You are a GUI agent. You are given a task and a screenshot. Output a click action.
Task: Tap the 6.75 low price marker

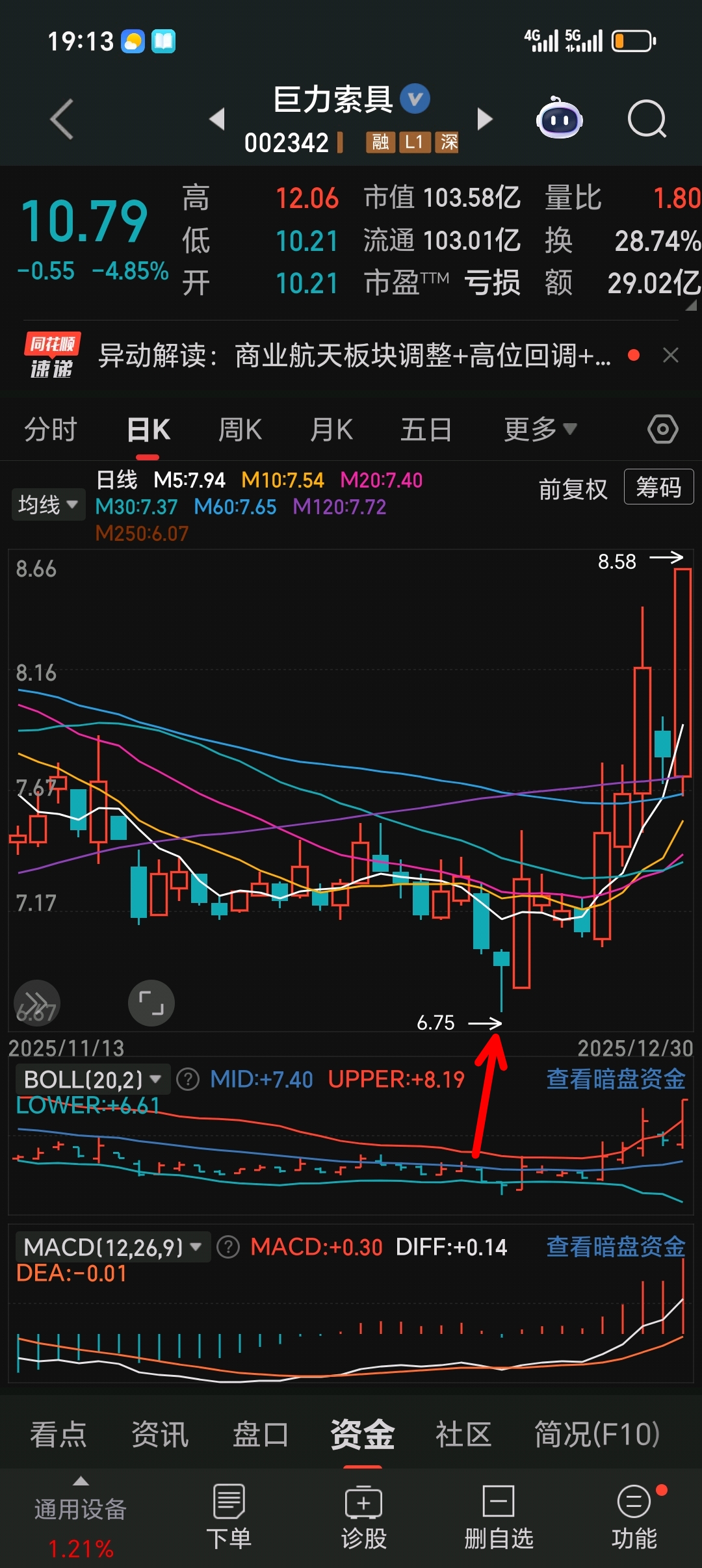[436, 1023]
